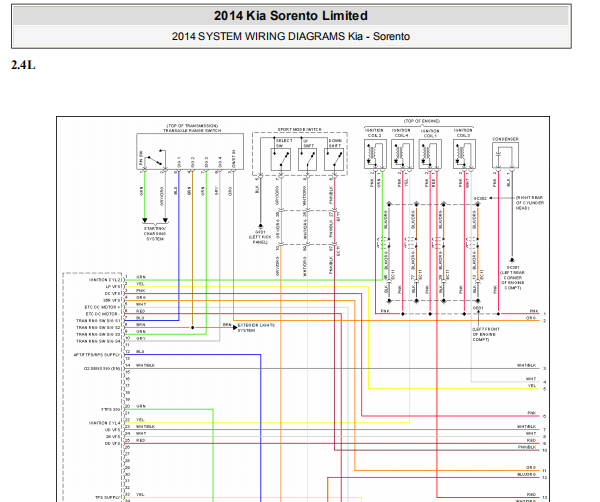Screen dimensions: 600x502
Task: Click the left rear corner of engine compartment note
Action: (x=512, y=280)
